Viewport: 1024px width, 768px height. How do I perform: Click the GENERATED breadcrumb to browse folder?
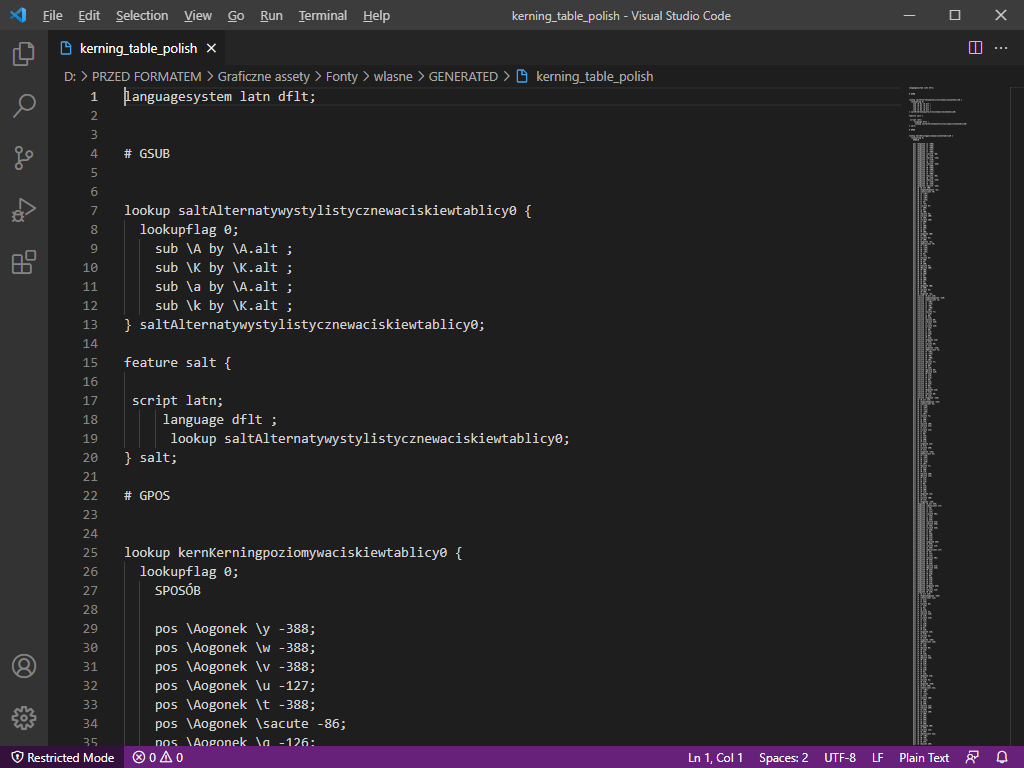pyautogui.click(x=461, y=76)
